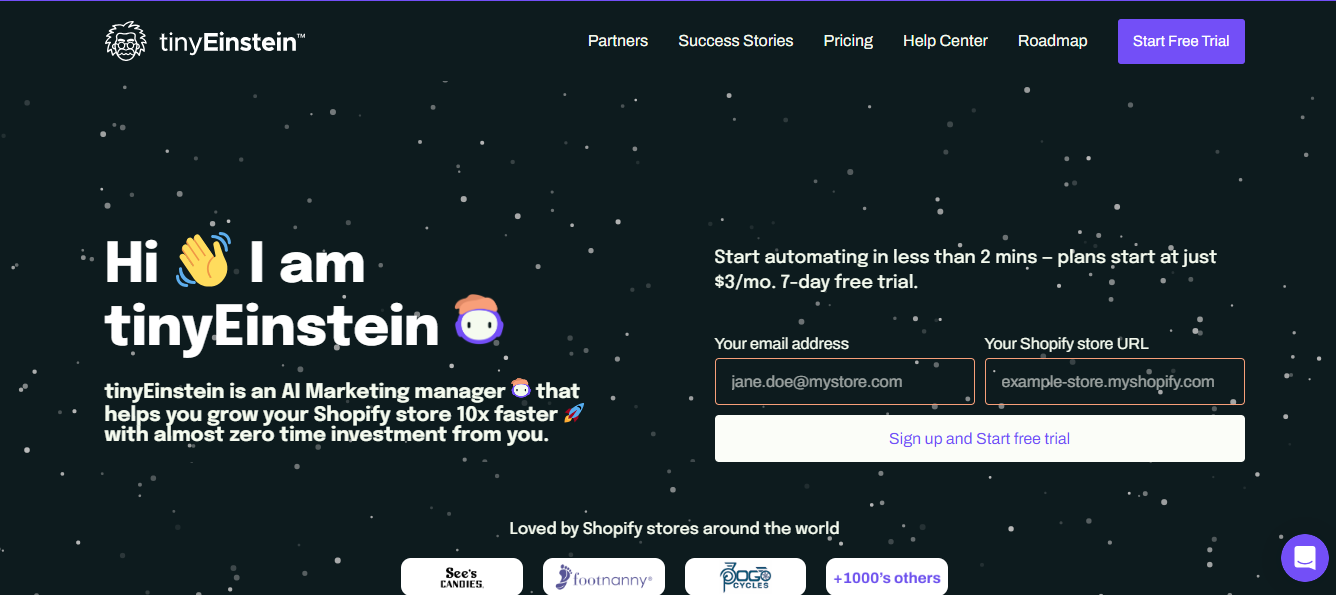The width and height of the screenshot is (1336, 595).
Task: Click the purple robot mascot icon
Action: (x=479, y=321)
